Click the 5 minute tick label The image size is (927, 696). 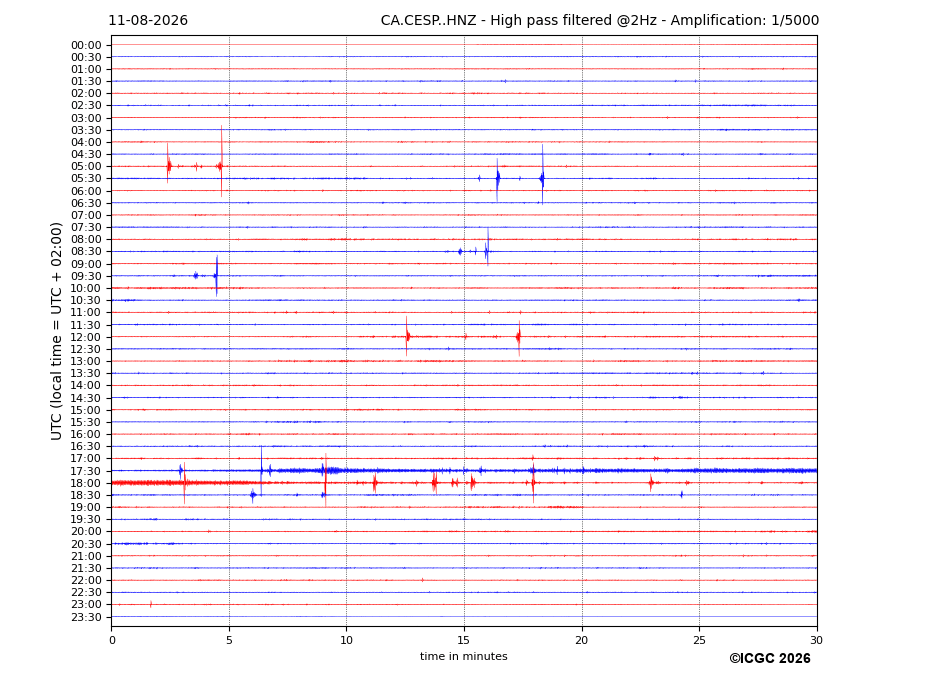click(x=229, y=640)
